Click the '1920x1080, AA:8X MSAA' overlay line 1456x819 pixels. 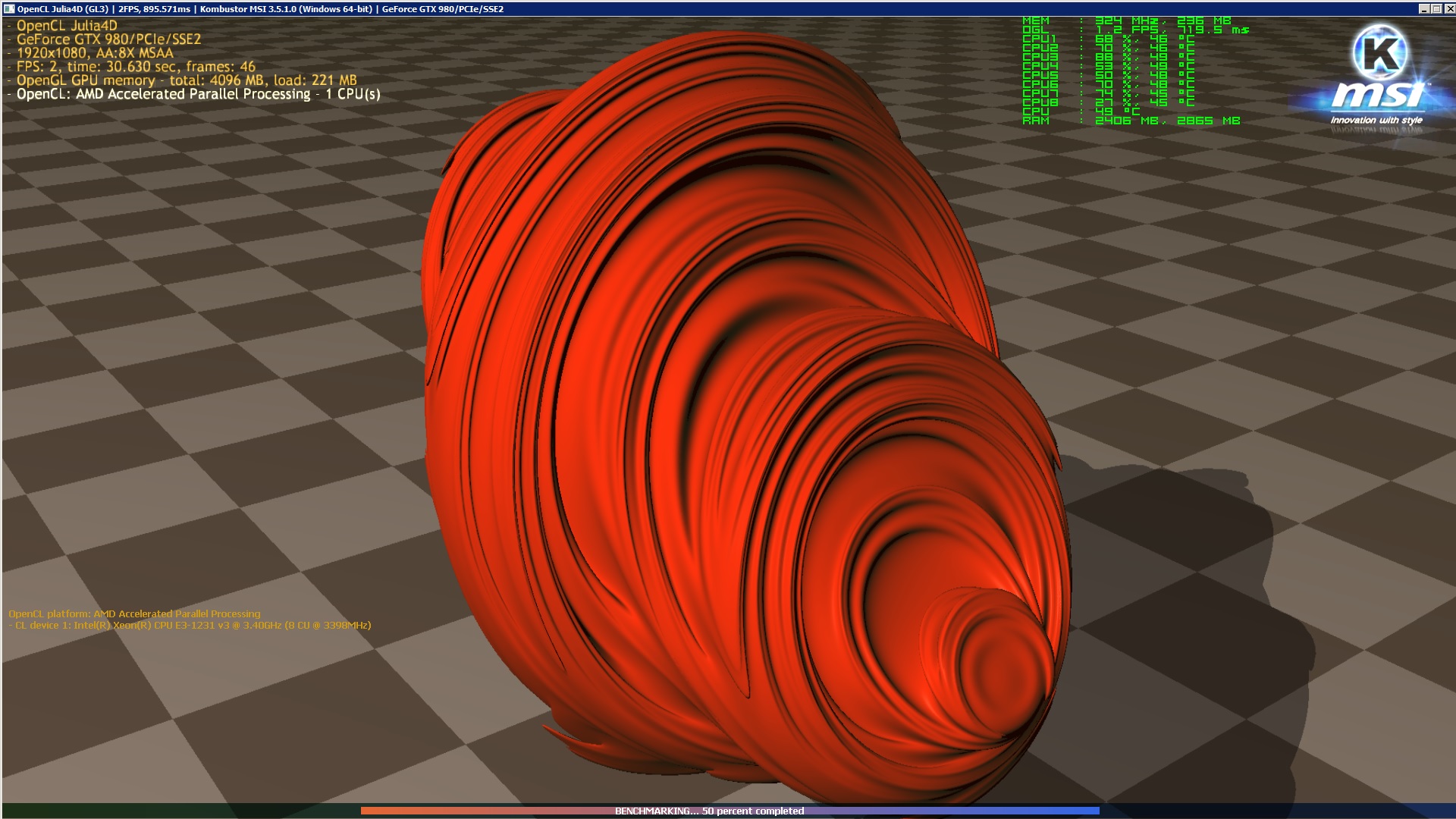(x=95, y=53)
